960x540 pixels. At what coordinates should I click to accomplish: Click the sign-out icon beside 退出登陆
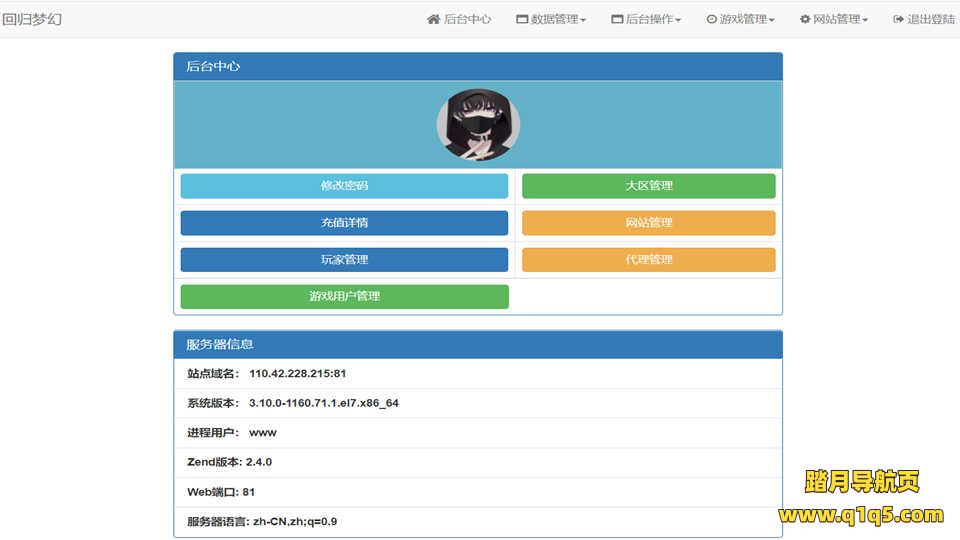(898, 19)
